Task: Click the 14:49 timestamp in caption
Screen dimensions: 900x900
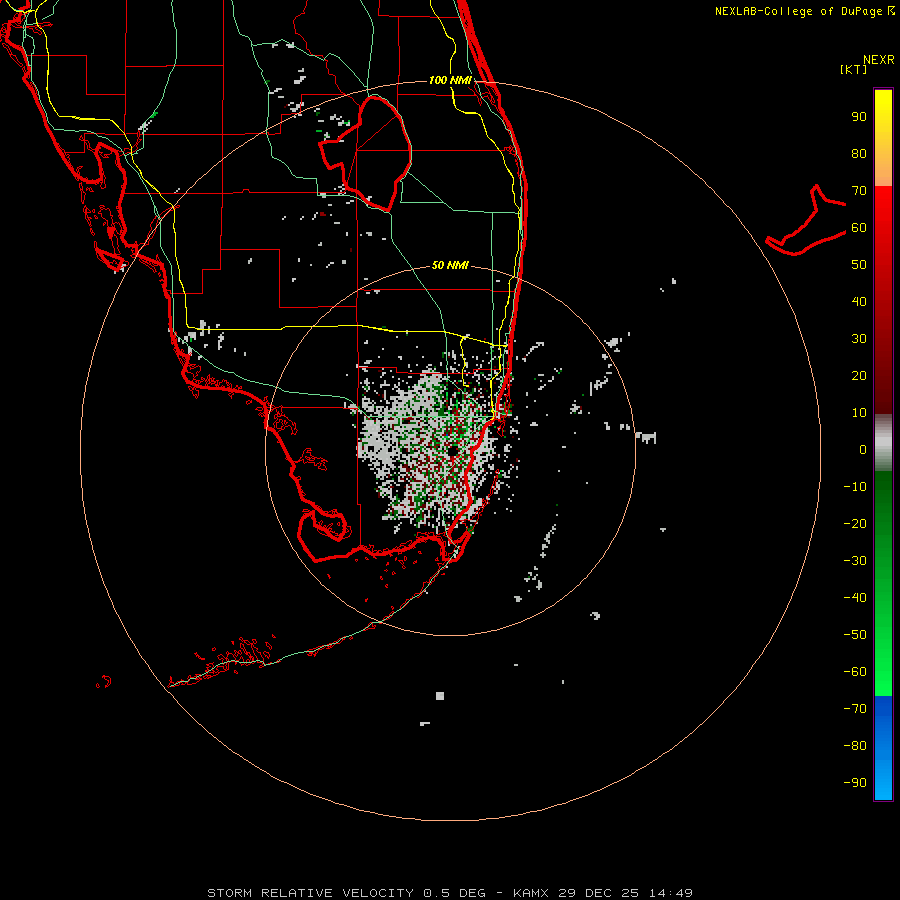Action: tap(671, 893)
